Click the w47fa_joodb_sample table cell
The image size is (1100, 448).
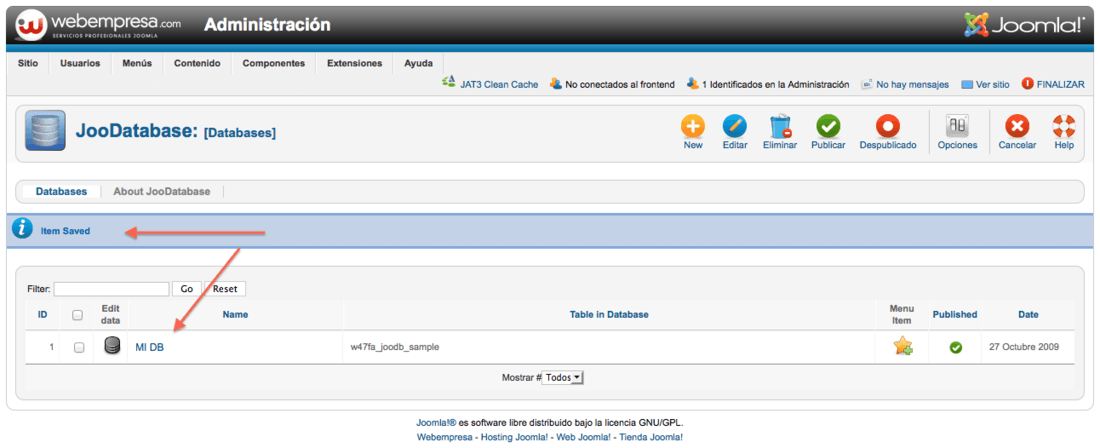(395, 347)
